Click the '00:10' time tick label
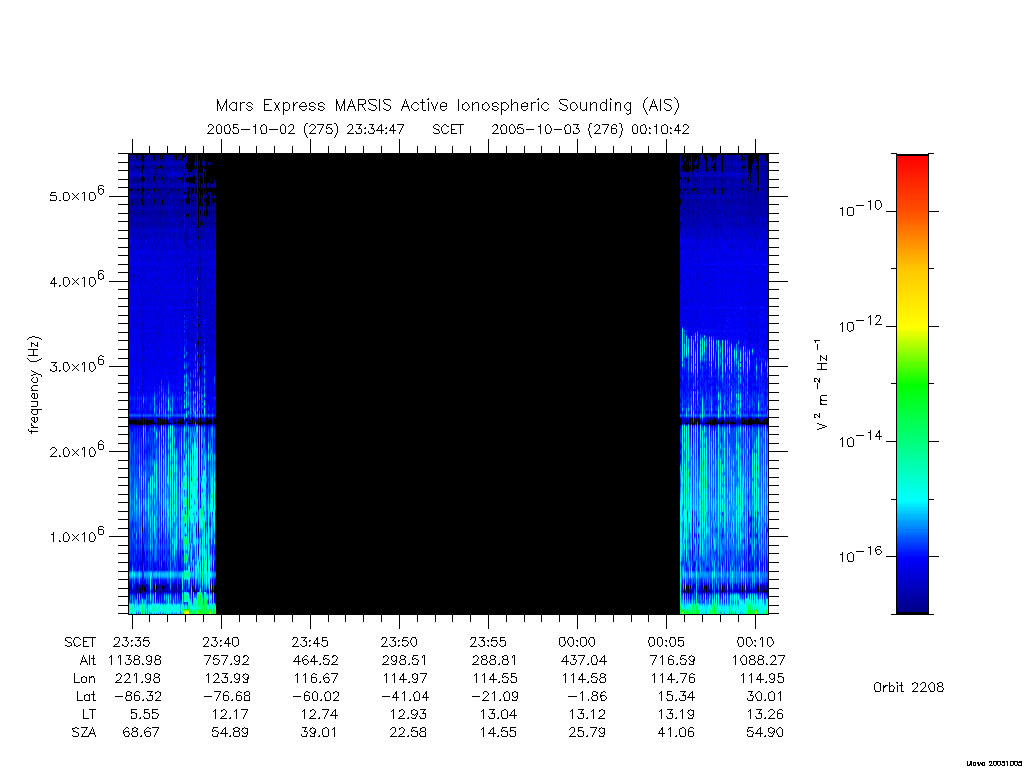The width and height of the screenshot is (1024, 768). pos(756,642)
